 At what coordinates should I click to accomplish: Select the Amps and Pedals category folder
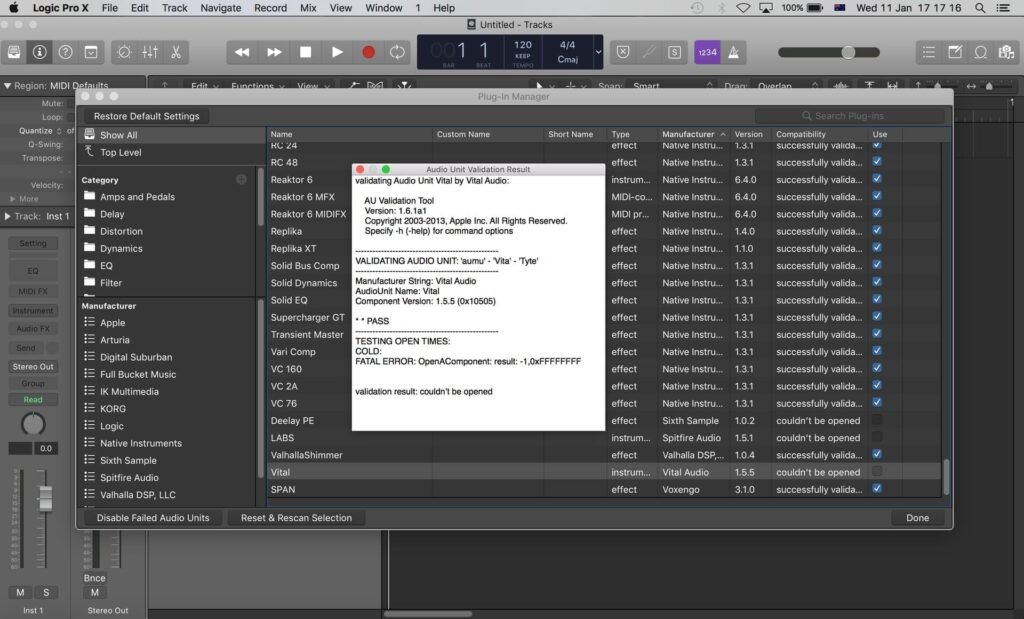click(137, 197)
